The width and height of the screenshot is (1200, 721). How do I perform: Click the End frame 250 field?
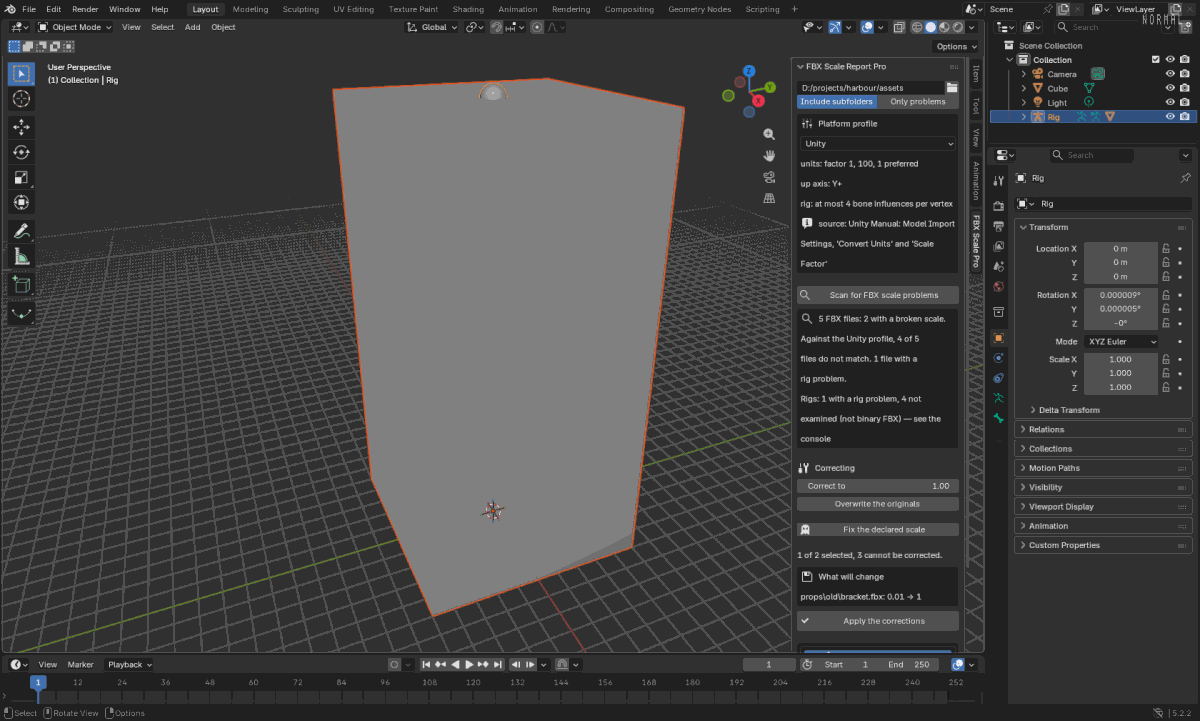click(x=909, y=664)
